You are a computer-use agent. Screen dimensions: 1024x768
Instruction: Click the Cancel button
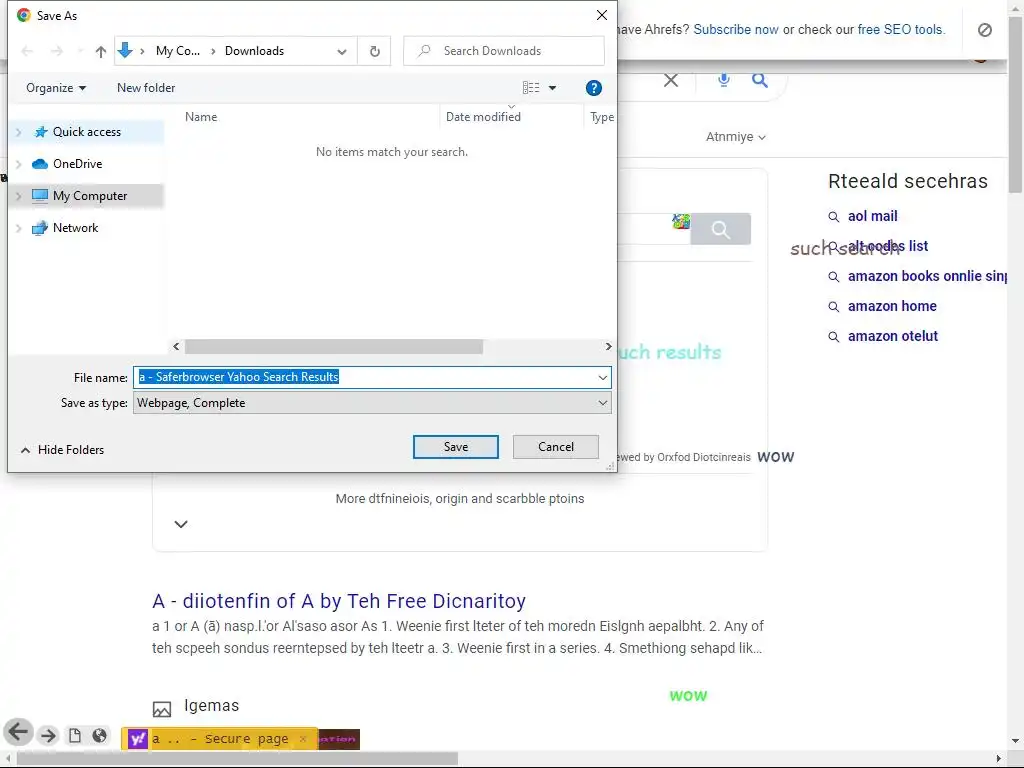point(556,447)
